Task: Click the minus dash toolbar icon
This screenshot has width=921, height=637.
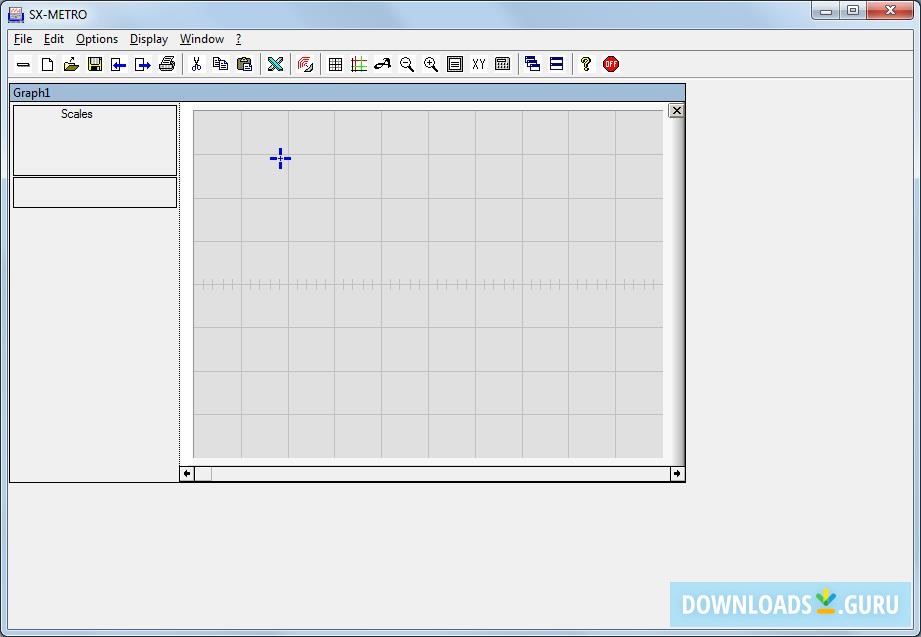Action: (x=23, y=64)
